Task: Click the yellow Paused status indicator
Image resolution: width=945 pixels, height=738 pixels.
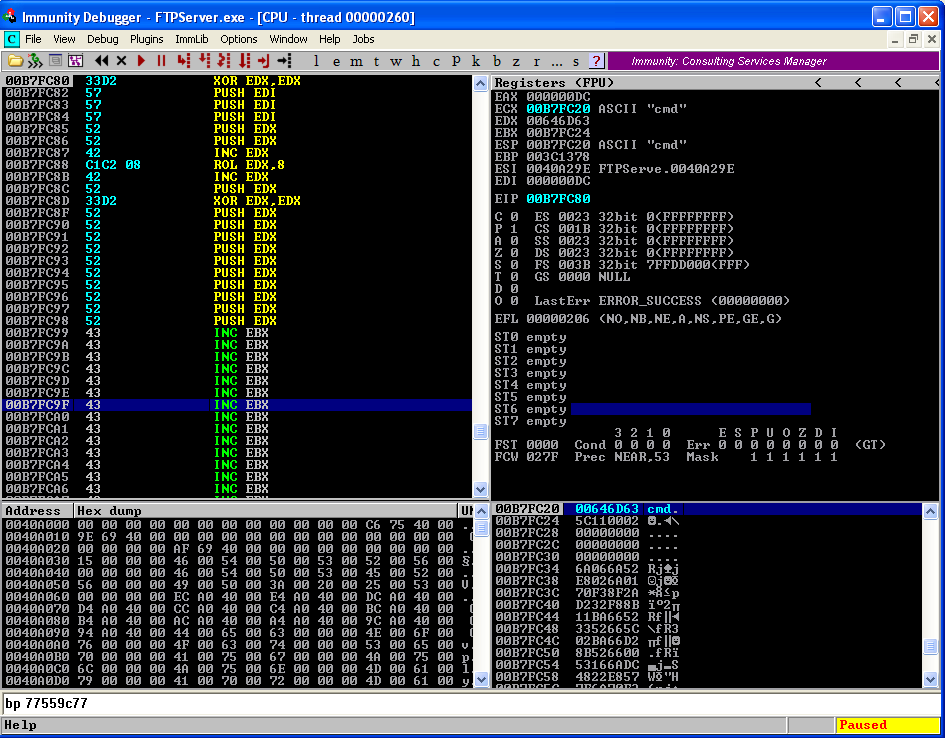Action: coord(888,725)
